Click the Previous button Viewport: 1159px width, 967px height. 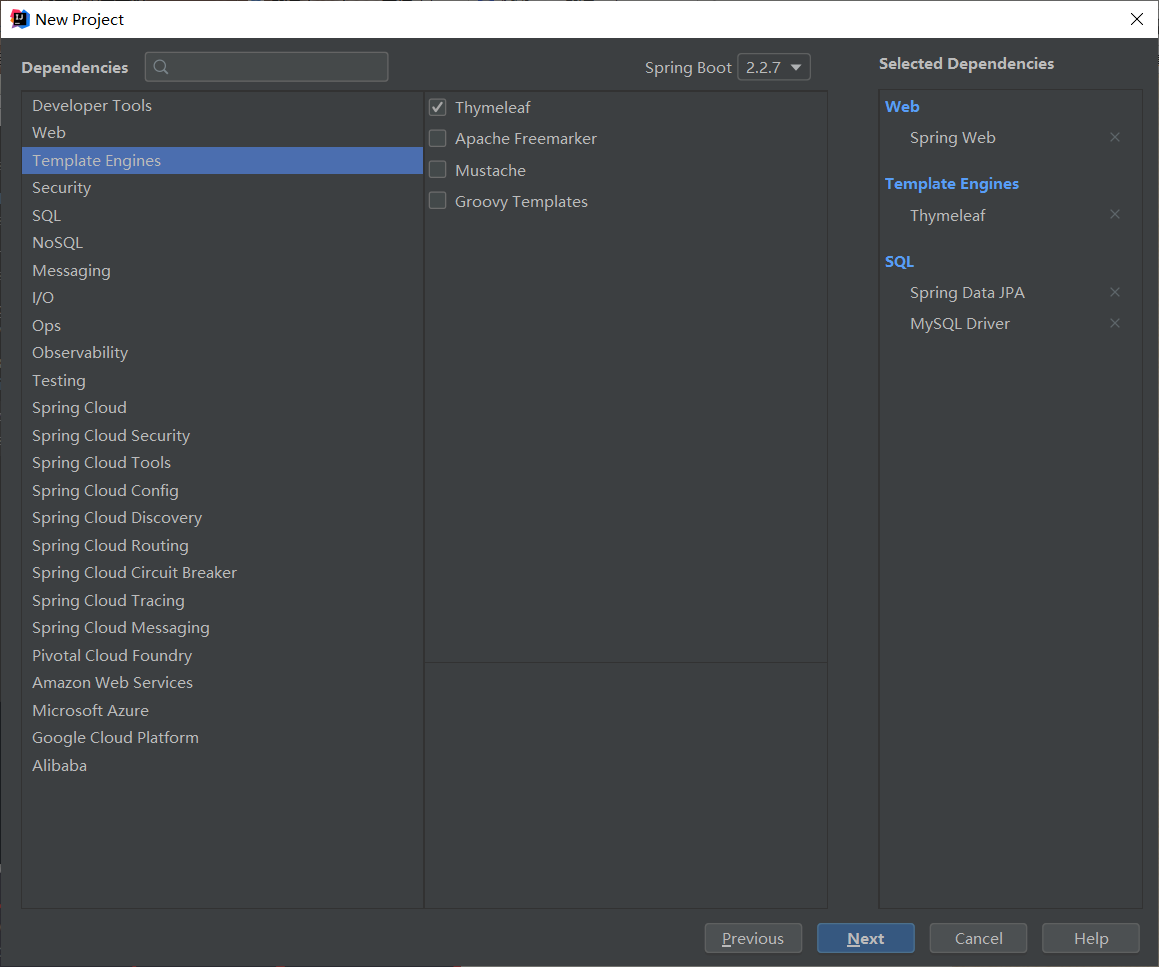coord(753,938)
